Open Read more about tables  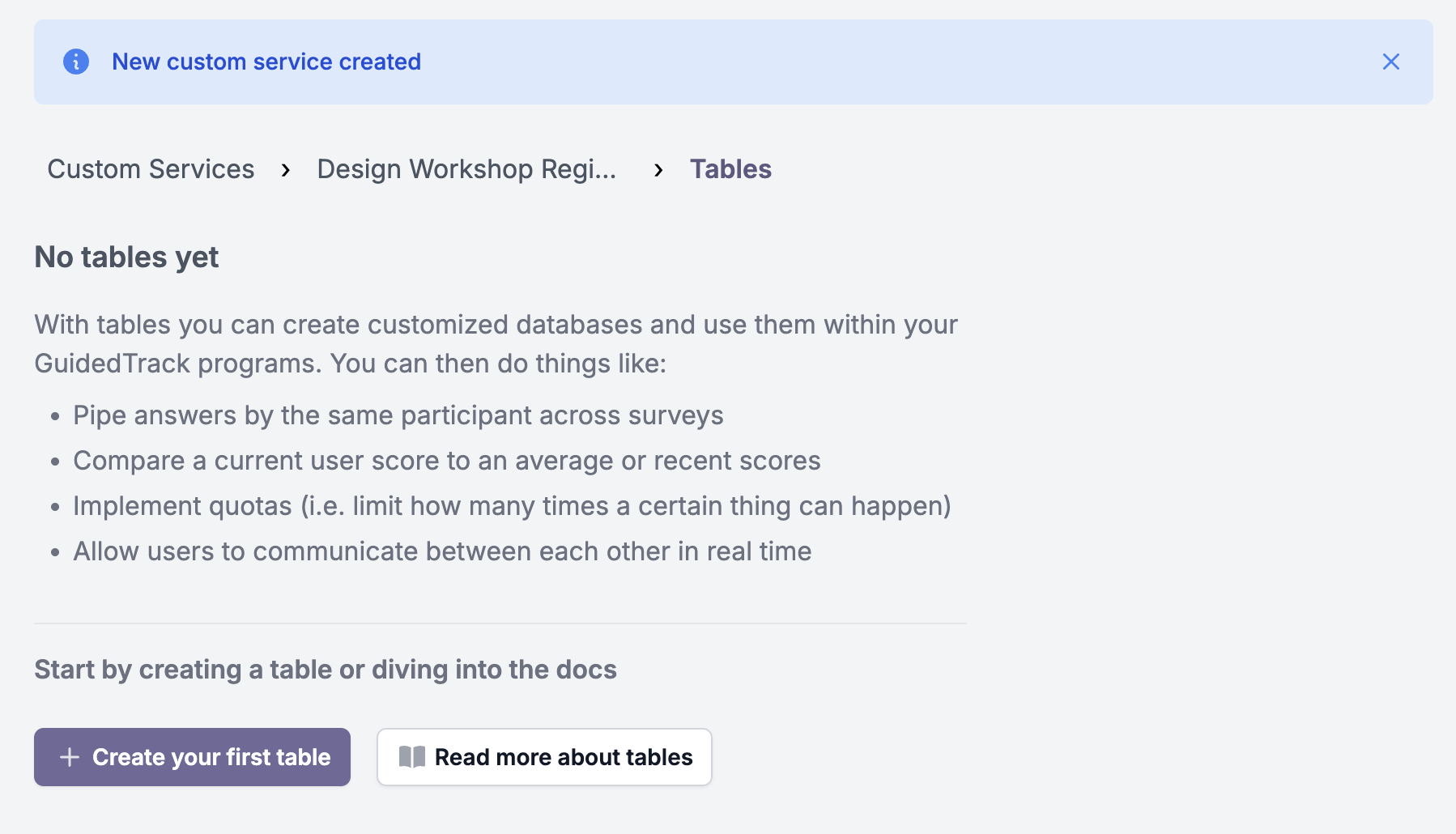[544, 757]
